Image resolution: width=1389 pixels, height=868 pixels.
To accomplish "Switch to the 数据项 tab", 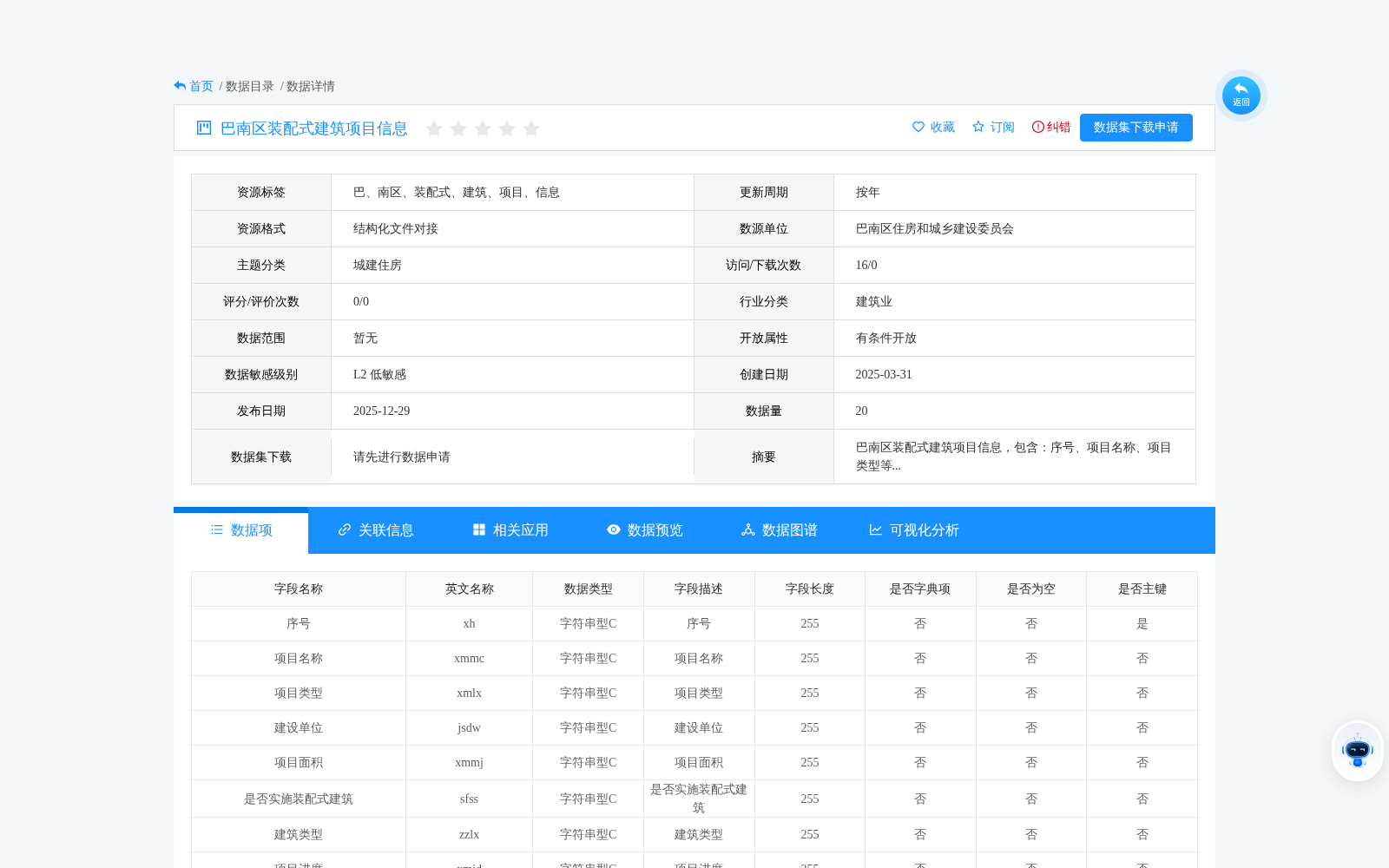I will coord(241,530).
